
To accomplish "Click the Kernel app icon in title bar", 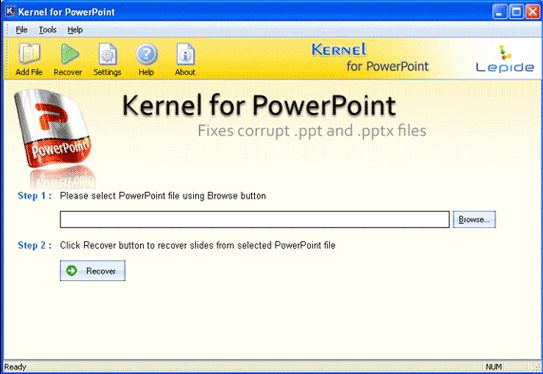I will coord(10,11).
